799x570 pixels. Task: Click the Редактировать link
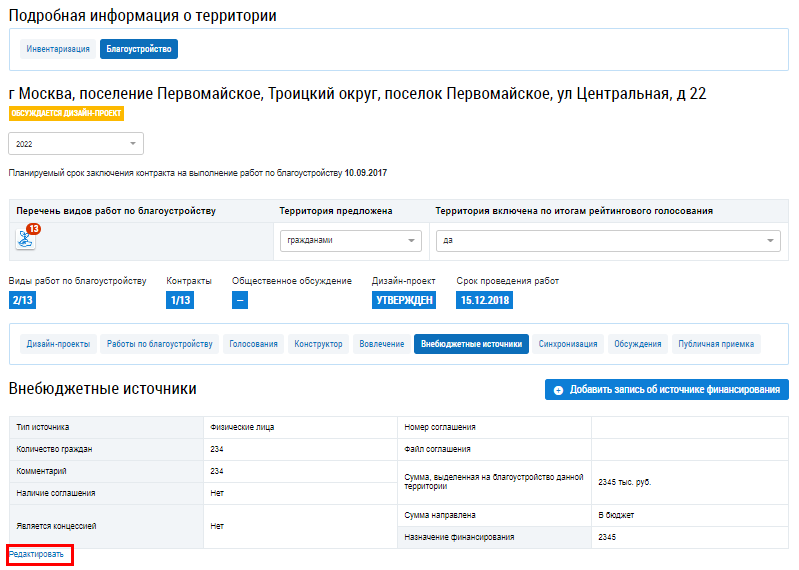coord(37,554)
